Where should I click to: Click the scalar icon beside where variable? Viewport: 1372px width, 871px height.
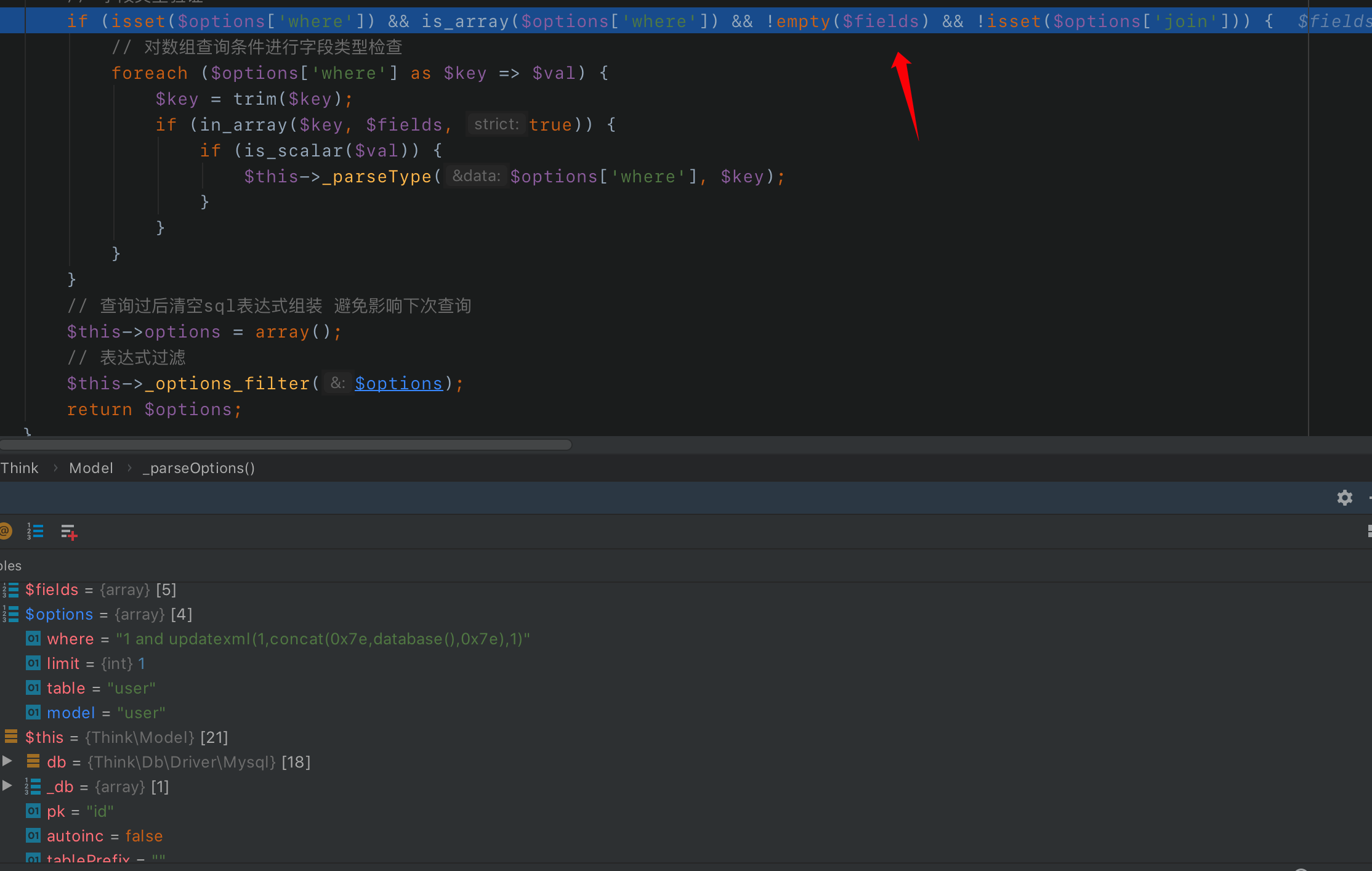[33, 639]
